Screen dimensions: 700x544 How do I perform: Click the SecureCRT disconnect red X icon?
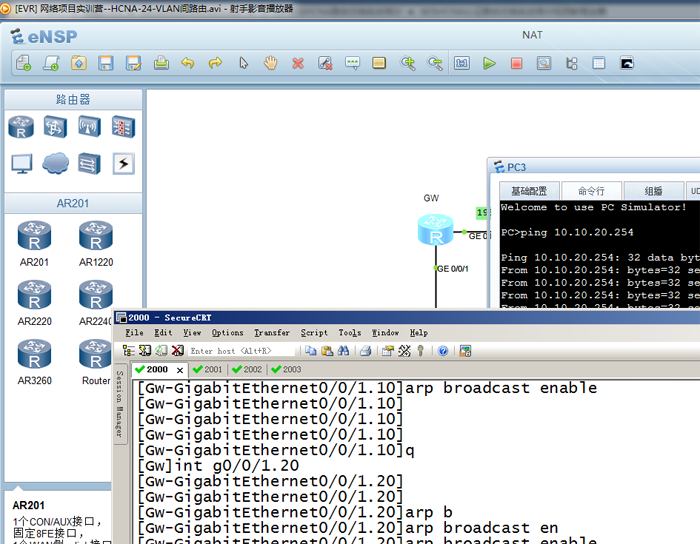[x=178, y=351]
